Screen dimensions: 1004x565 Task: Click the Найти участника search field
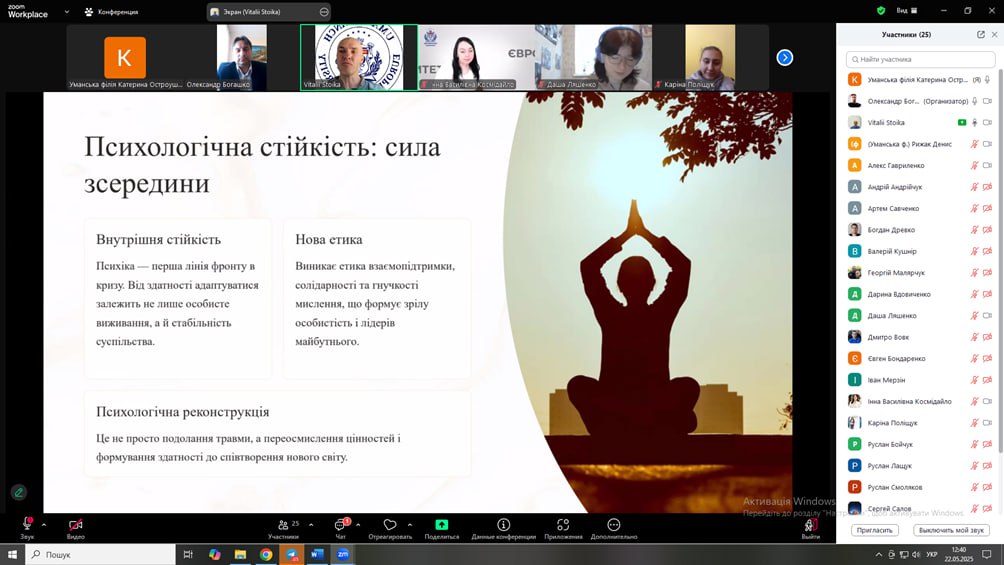pyautogui.click(x=920, y=60)
